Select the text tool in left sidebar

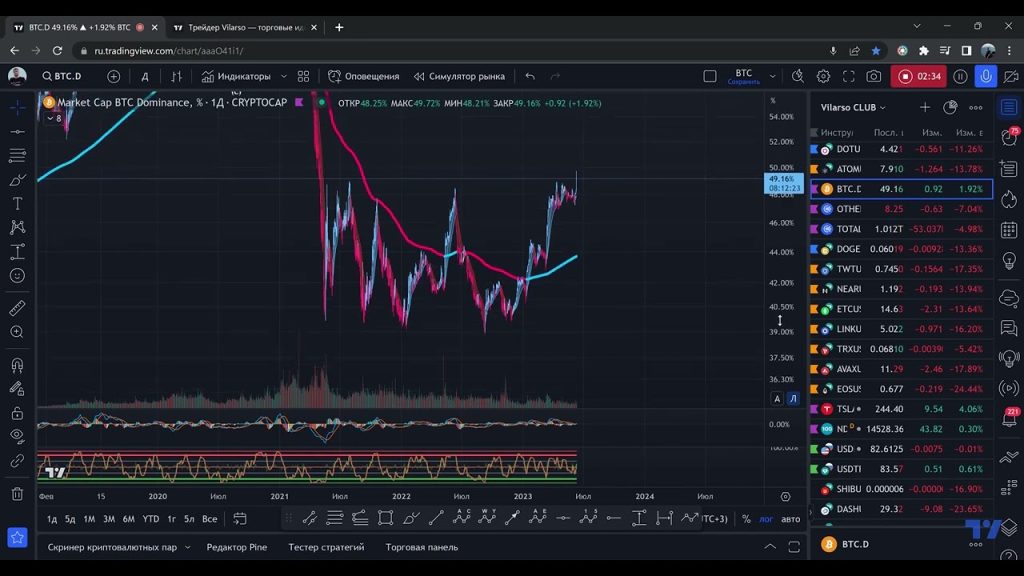17,203
